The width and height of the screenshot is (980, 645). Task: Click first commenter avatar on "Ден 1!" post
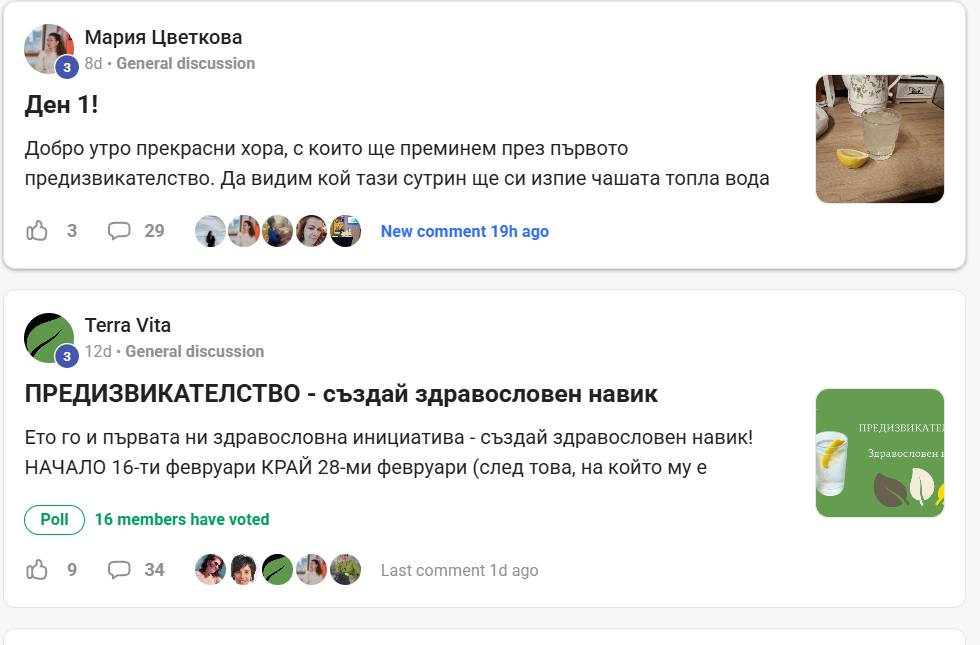click(210, 231)
